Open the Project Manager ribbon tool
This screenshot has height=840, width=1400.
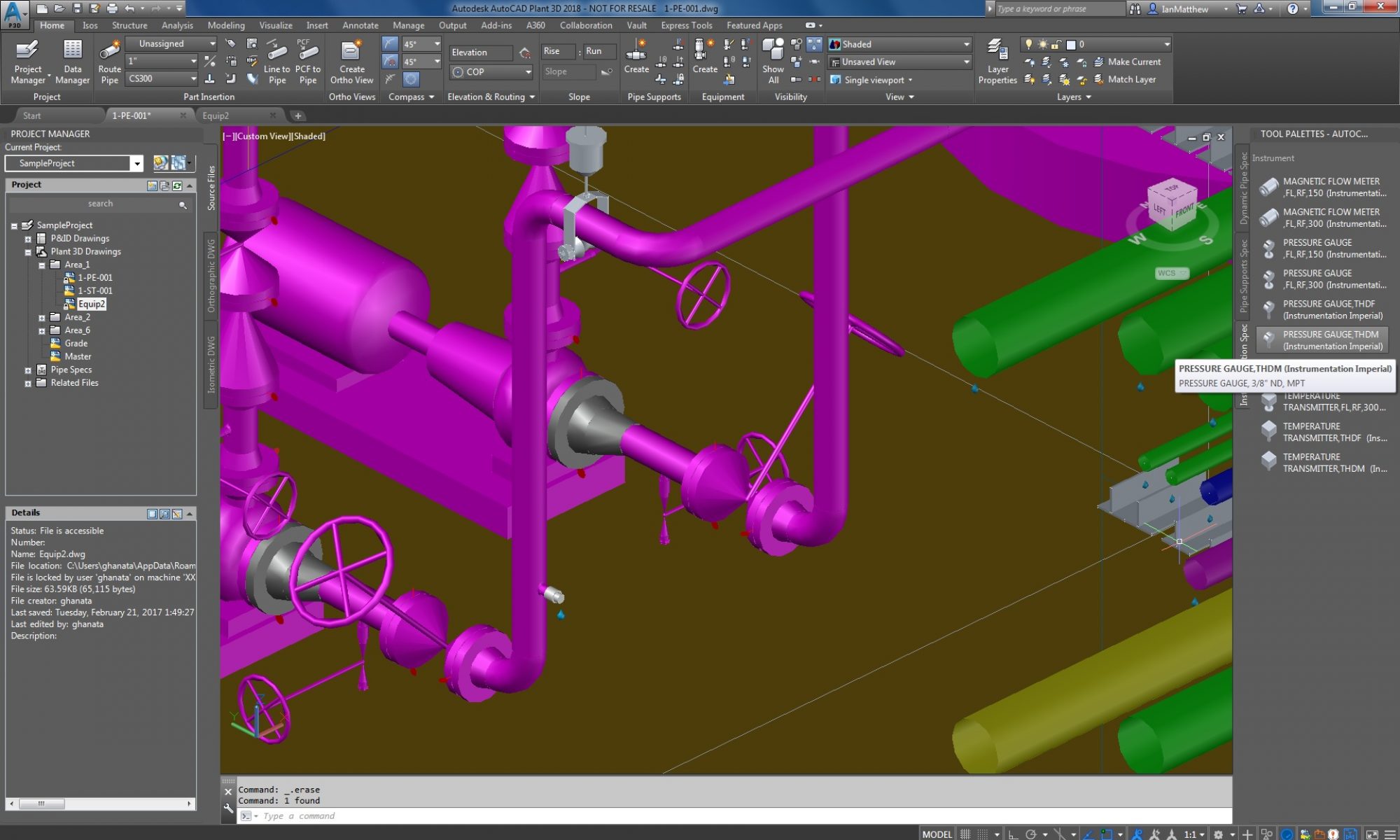[x=28, y=62]
